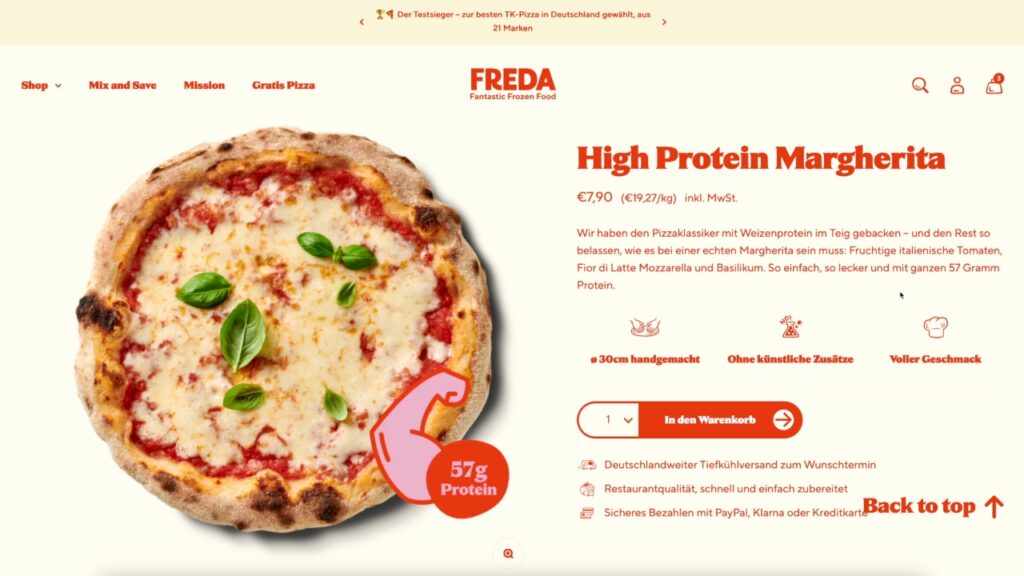
Task: Click the restaurant quality pizza icon
Action: (x=587, y=489)
